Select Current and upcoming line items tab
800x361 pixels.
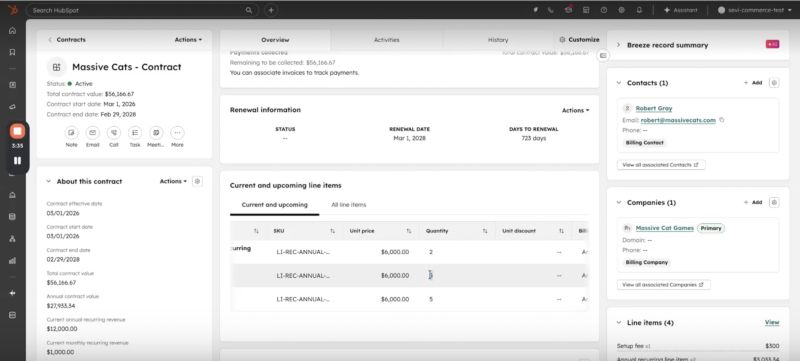click(274, 204)
